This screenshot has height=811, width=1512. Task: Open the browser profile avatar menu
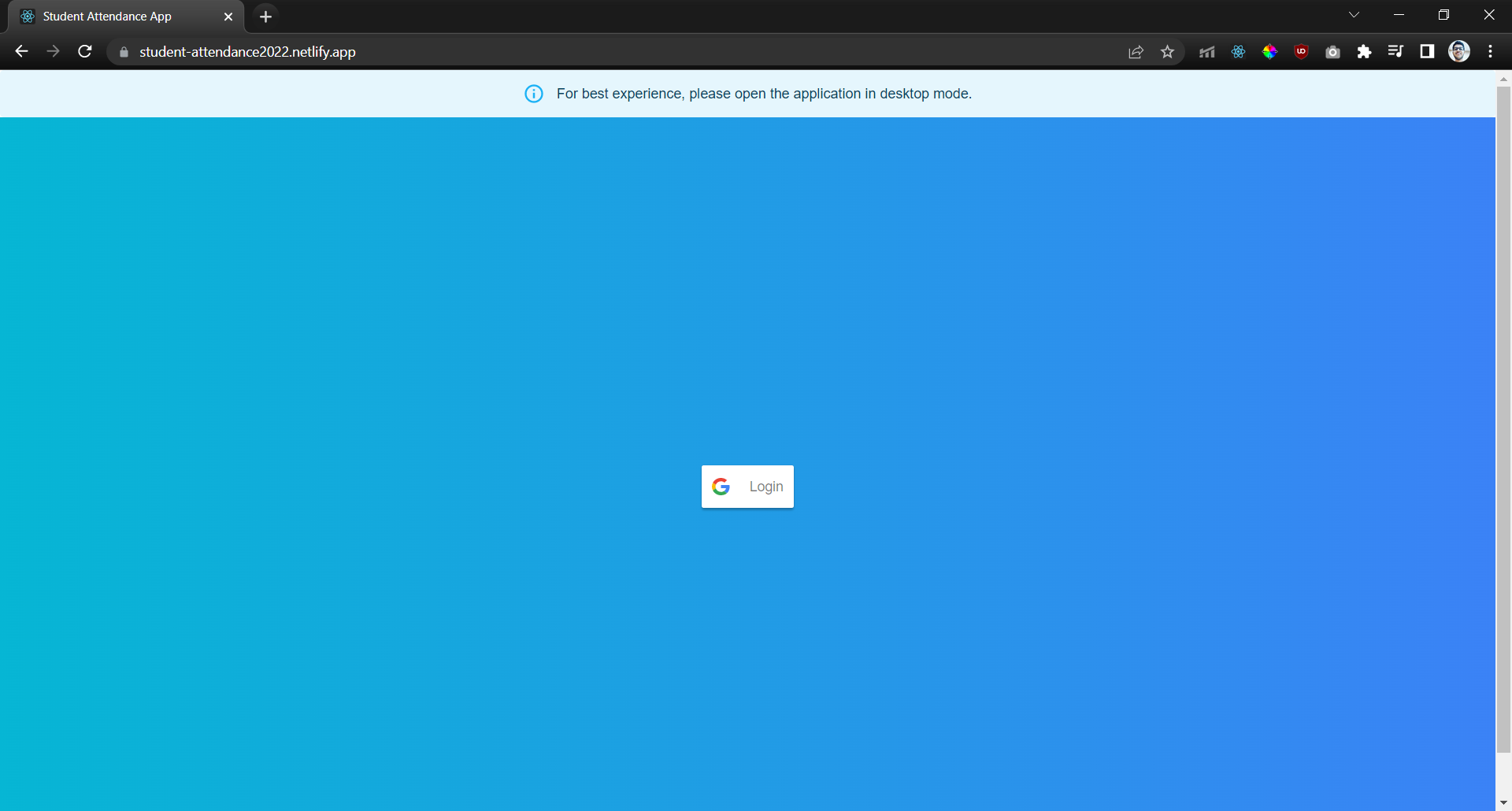(x=1459, y=51)
